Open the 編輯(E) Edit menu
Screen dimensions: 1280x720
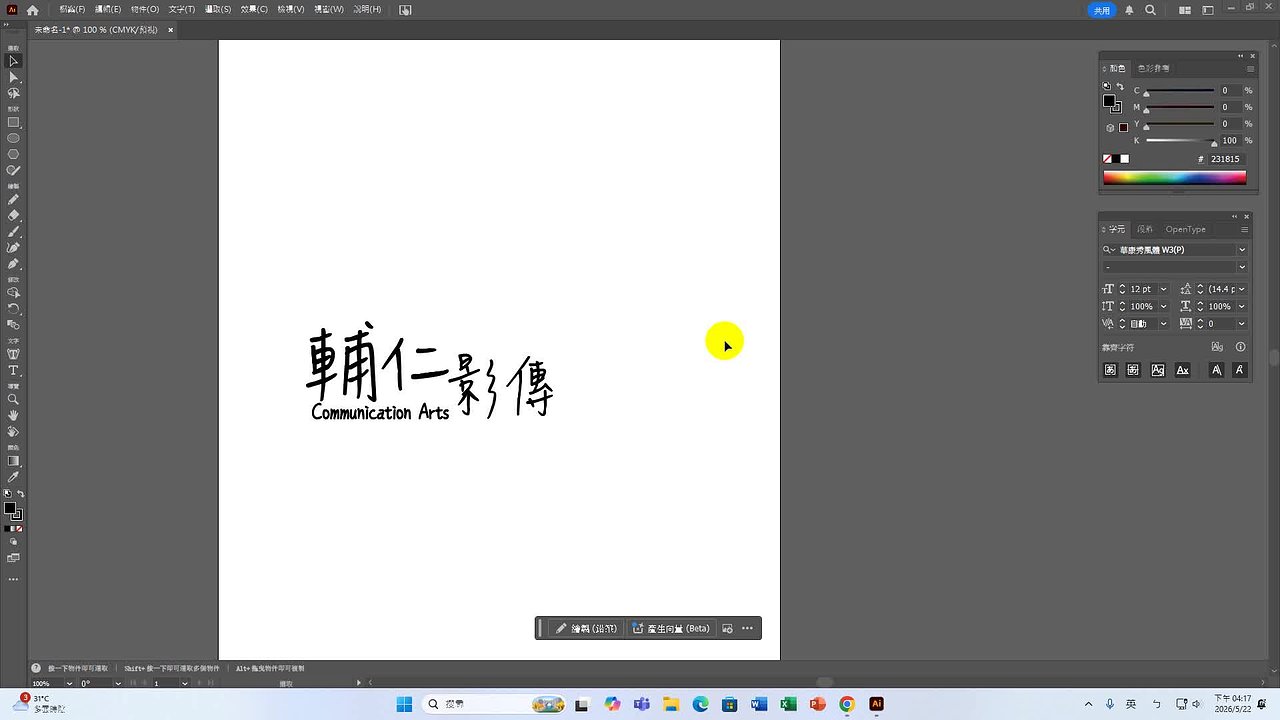108,9
